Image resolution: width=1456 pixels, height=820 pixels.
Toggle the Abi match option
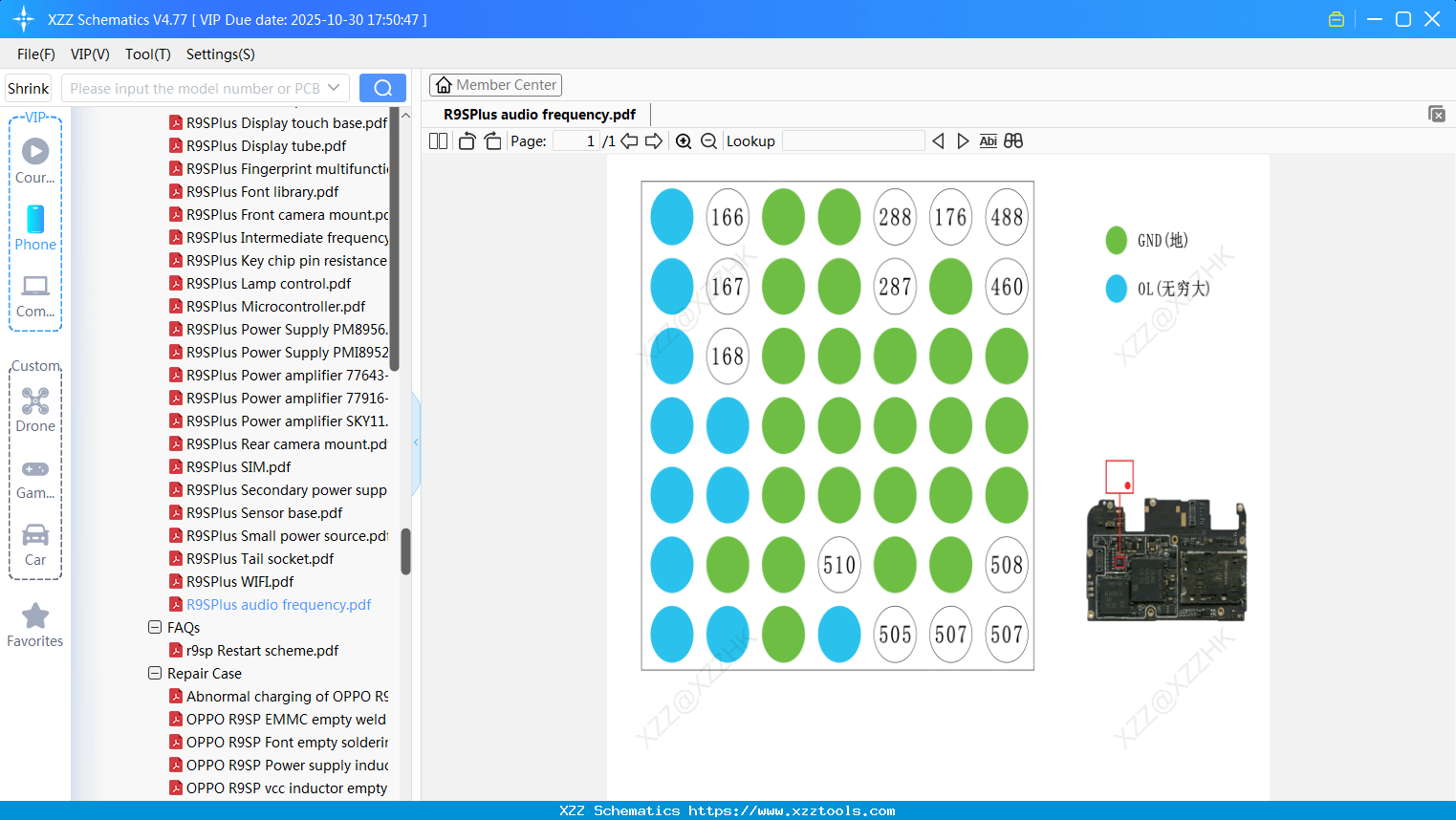coord(989,141)
